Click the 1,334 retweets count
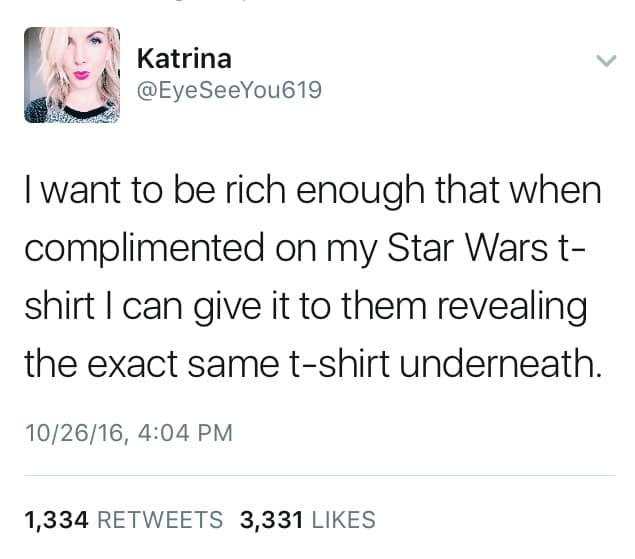635x559 pixels. click(x=56, y=520)
